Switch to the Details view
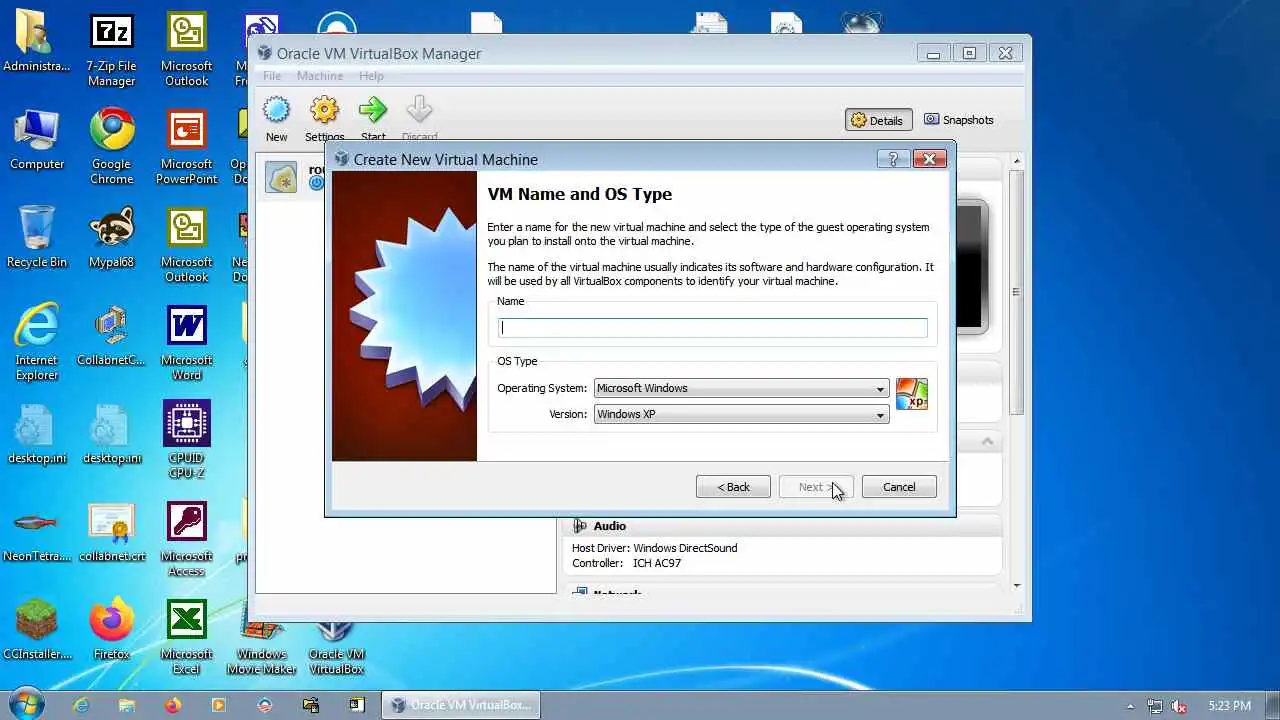Viewport: 1280px width, 720px height. [877, 120]
